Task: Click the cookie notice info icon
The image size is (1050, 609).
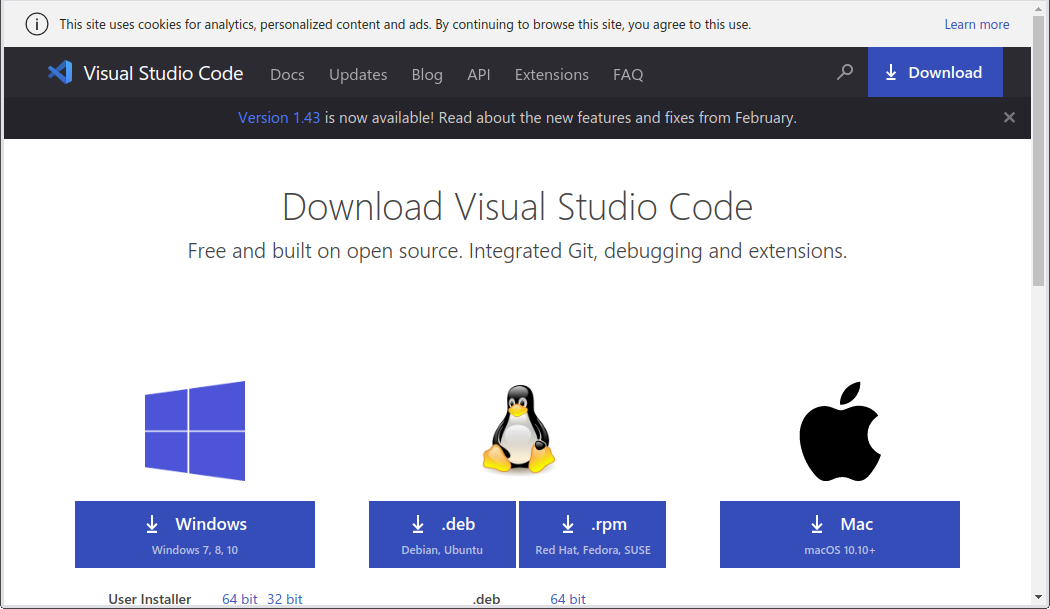Action: [x=37, y=24]
